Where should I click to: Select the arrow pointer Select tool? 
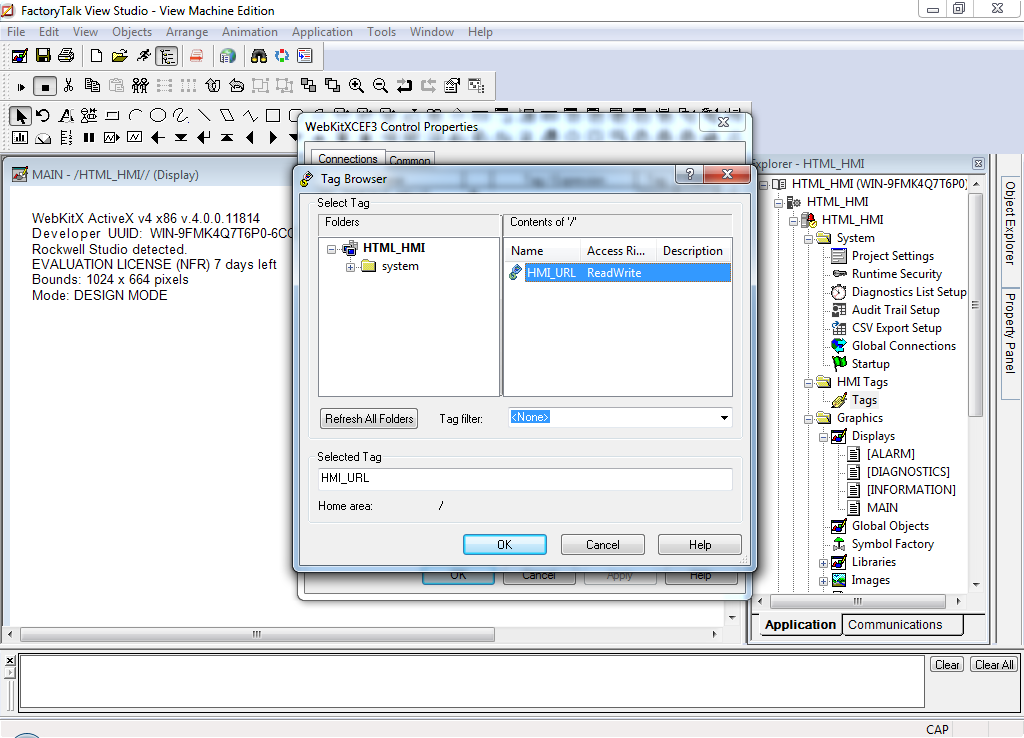(x=20, y=116)
